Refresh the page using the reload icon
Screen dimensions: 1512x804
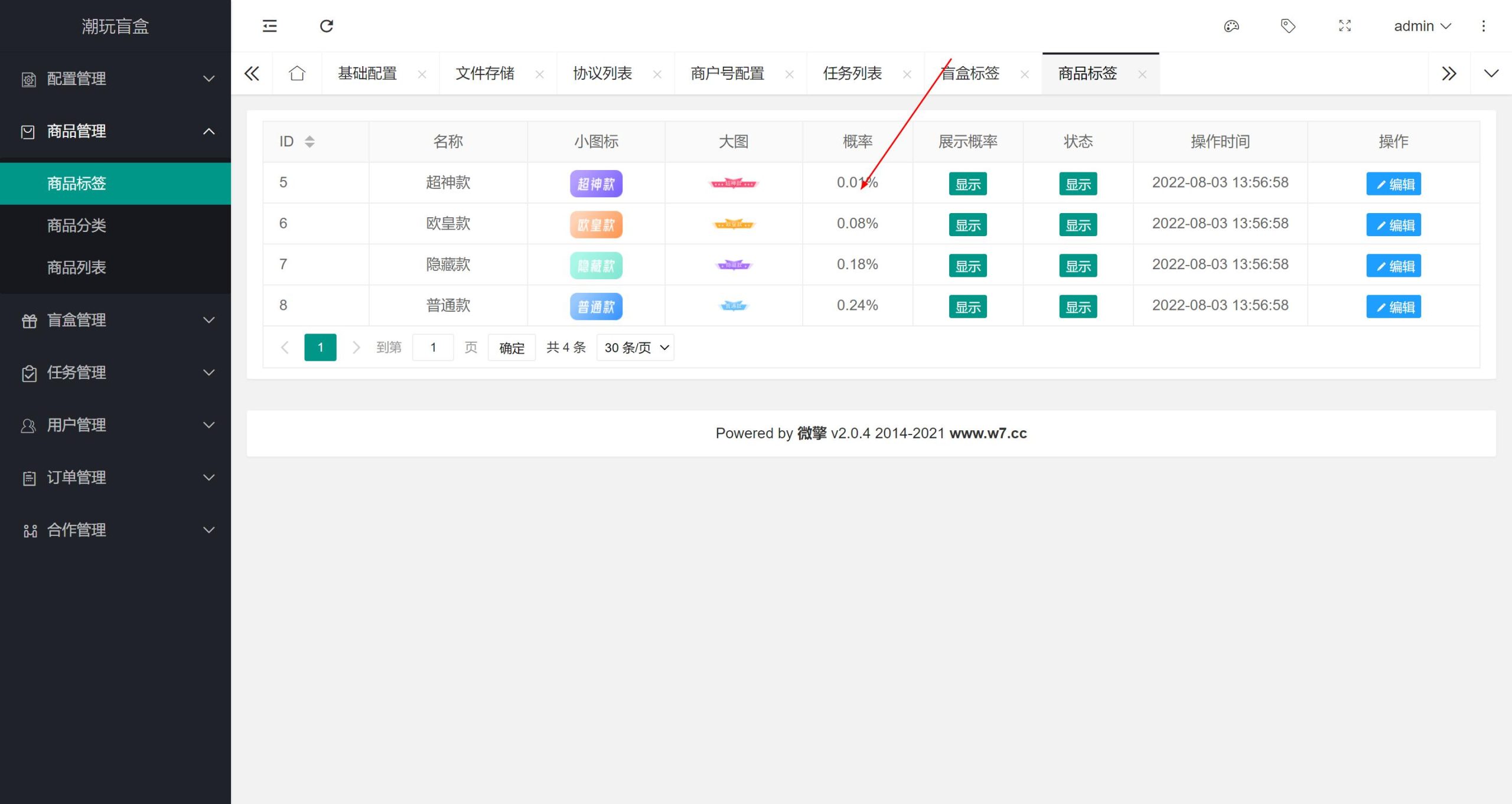pyautogui.click(x=327, y=26)
